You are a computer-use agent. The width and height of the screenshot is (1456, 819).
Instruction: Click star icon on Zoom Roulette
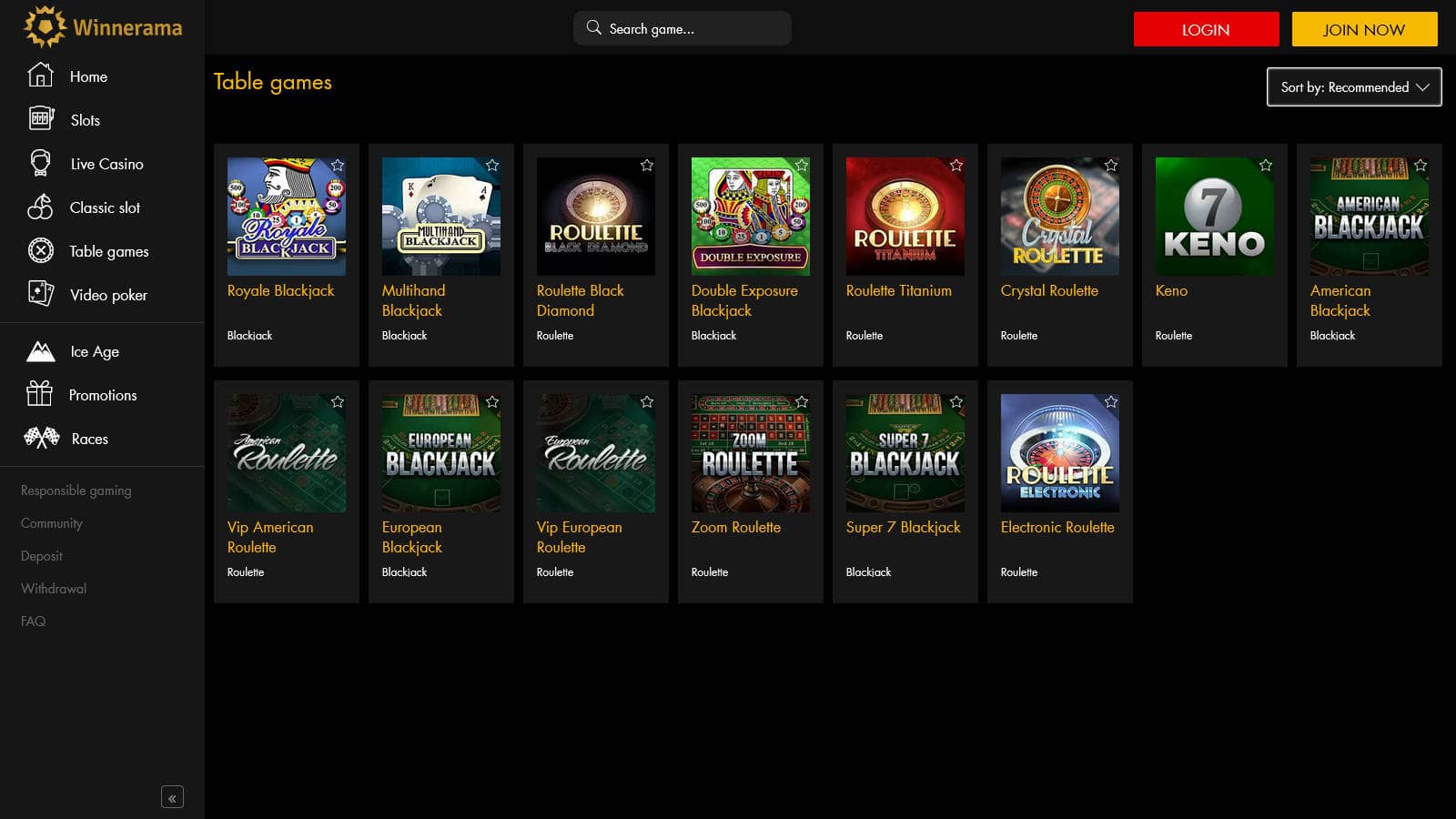click(x=802, y=402)
